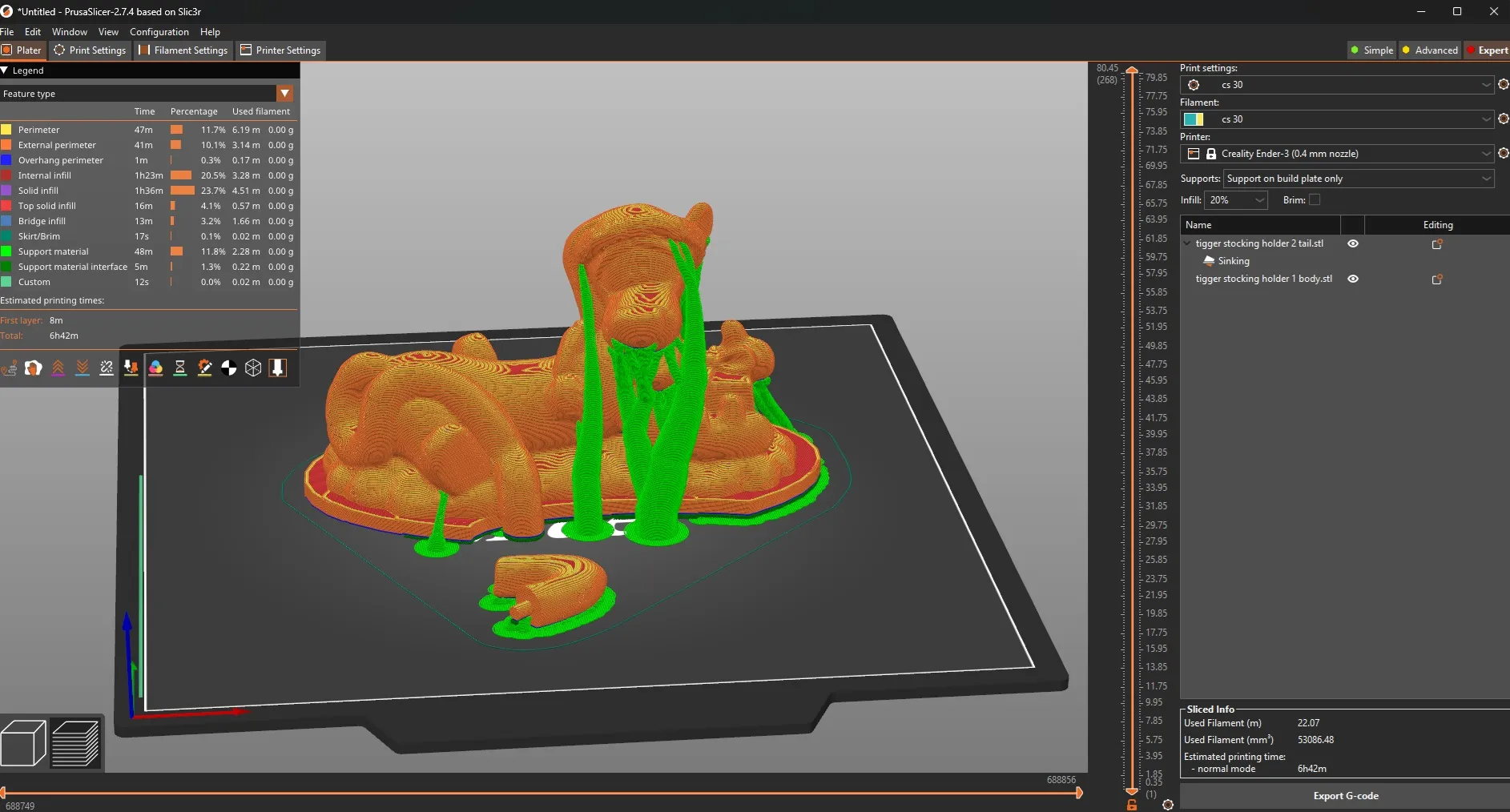Switch to the Filament Settings tab
This screenshot has height=812, width=1510.
pyautogui.click(x=183, y=50)
